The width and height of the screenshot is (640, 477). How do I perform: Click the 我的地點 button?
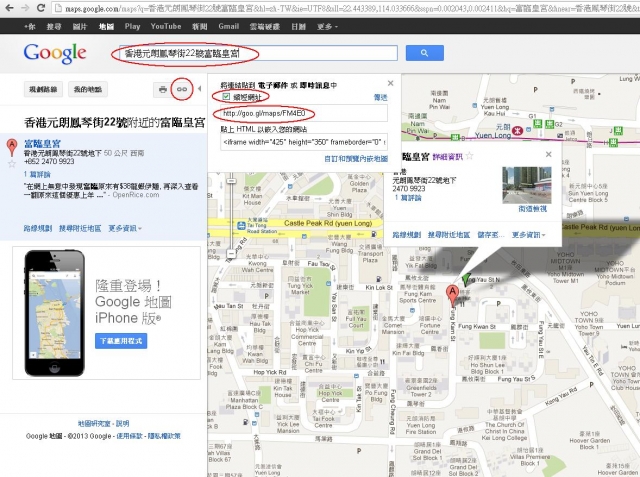pyautogui.click(x=87, y=90)
